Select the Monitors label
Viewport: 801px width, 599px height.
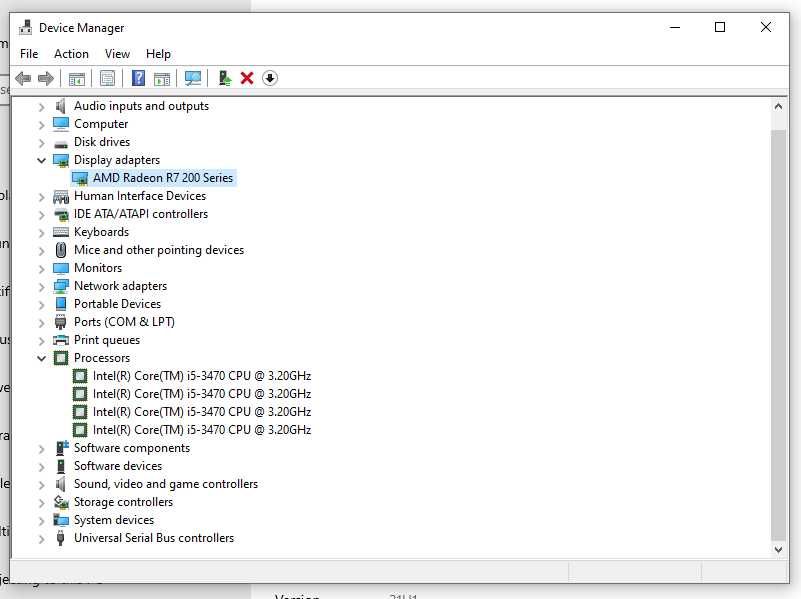click(98, 268)
